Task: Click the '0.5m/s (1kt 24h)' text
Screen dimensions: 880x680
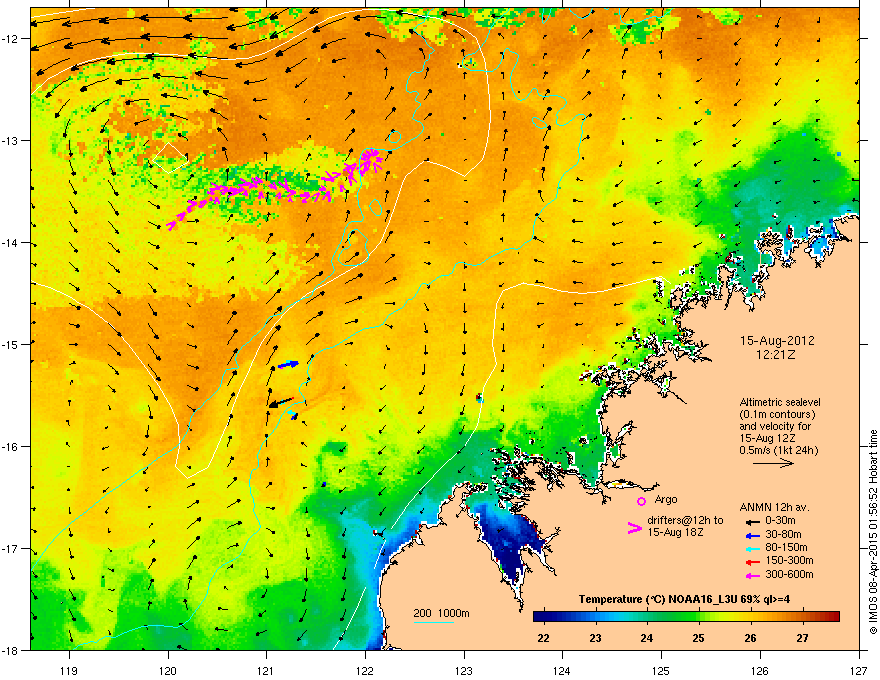Action: [779, 450]
